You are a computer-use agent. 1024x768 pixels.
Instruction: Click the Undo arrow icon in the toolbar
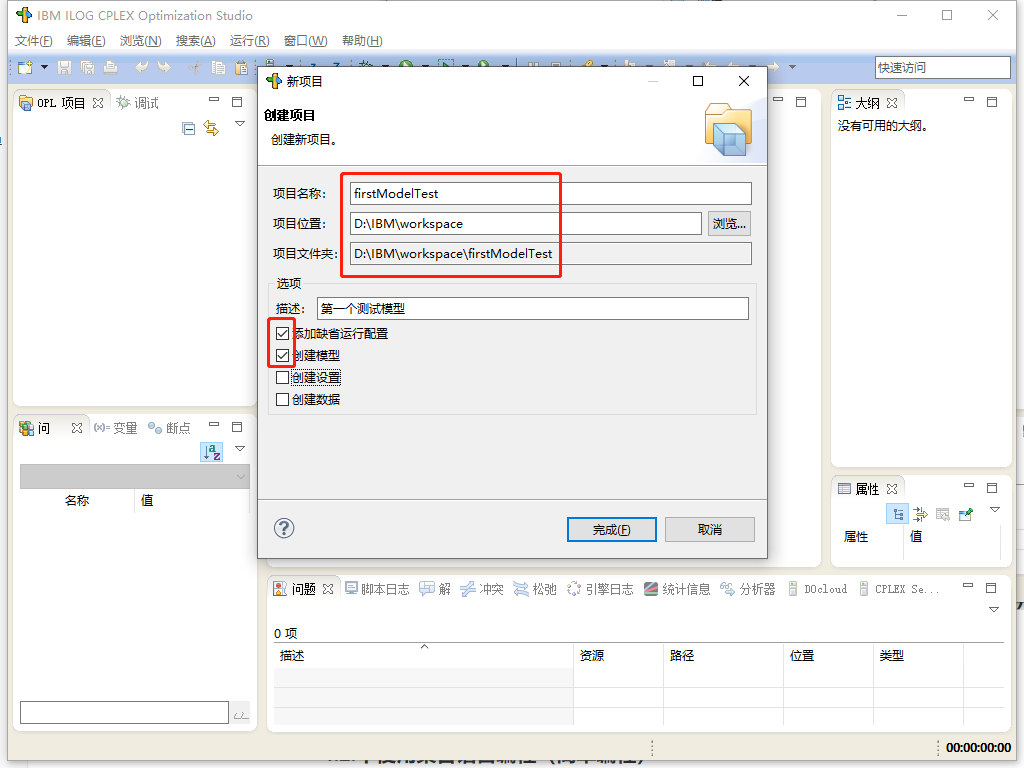pyautogui.click(x=140, y=67)
